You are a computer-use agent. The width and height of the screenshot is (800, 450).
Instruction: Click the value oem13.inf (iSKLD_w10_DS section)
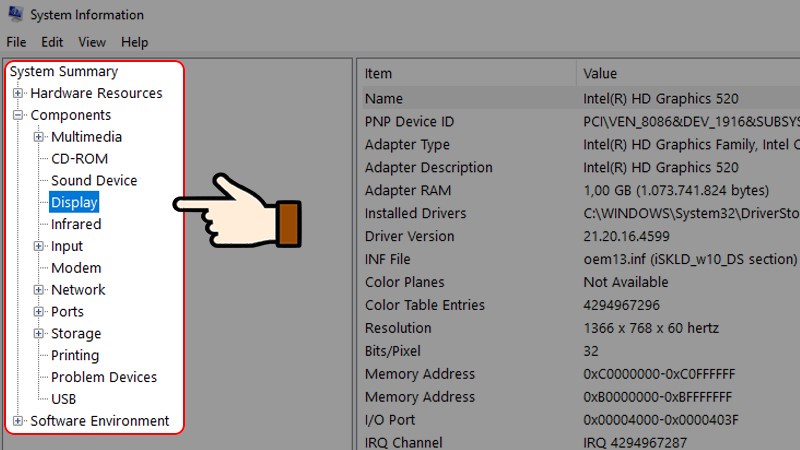coord(690,259)
